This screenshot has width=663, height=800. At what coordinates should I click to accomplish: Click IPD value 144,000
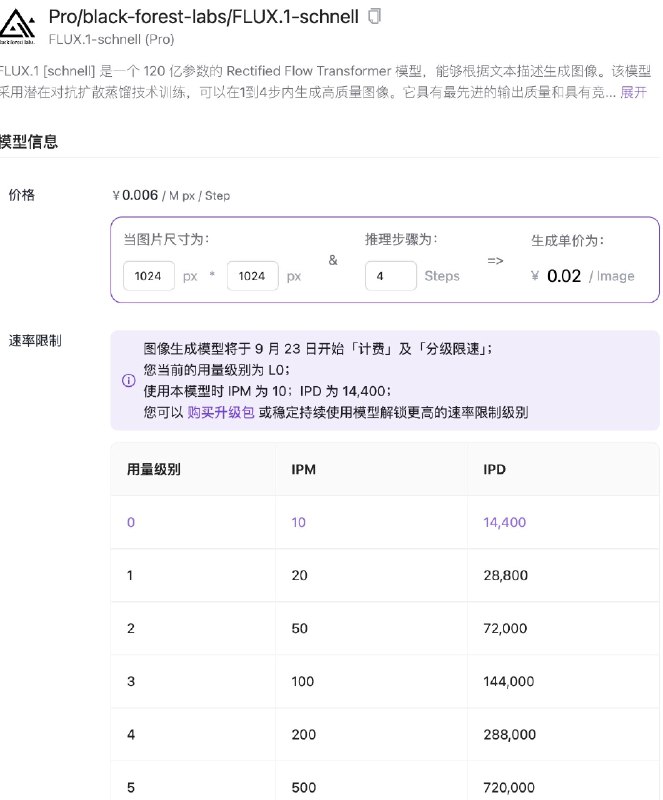509,682
